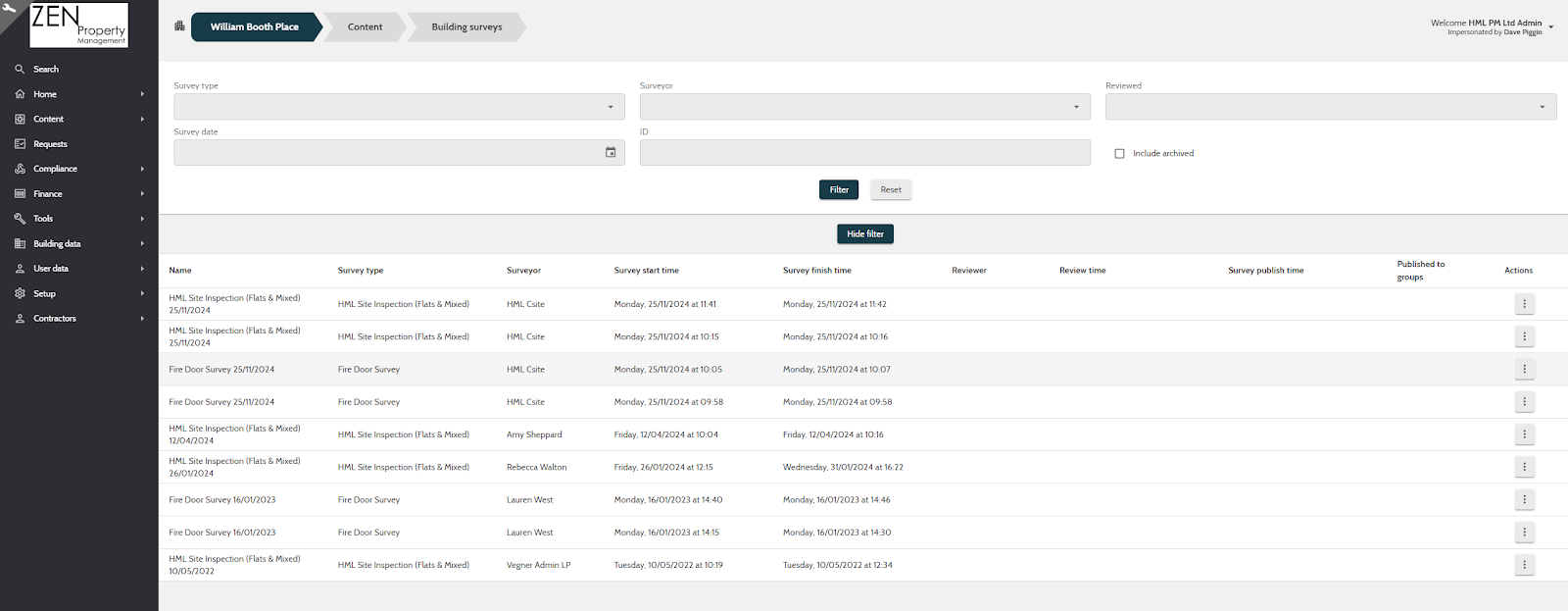Enable the Include archived checkbox
This screenshot has height=611, width=1568.
pyautogui.click(x=1119, y=154)
